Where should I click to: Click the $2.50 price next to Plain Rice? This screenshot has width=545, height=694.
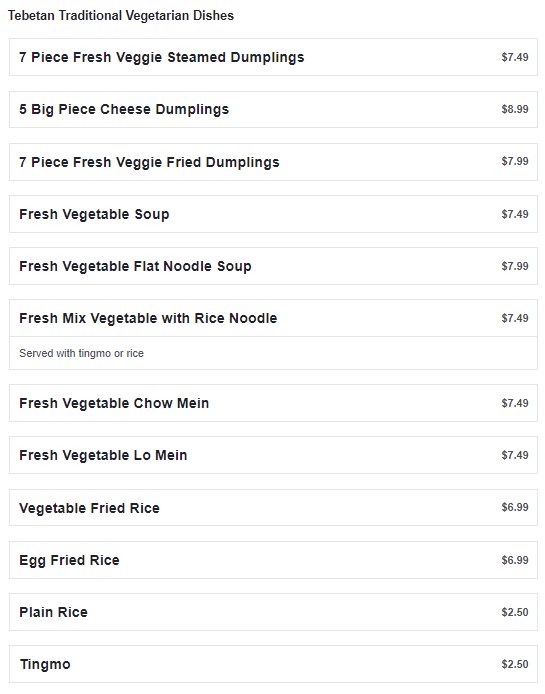coord(515,612)
